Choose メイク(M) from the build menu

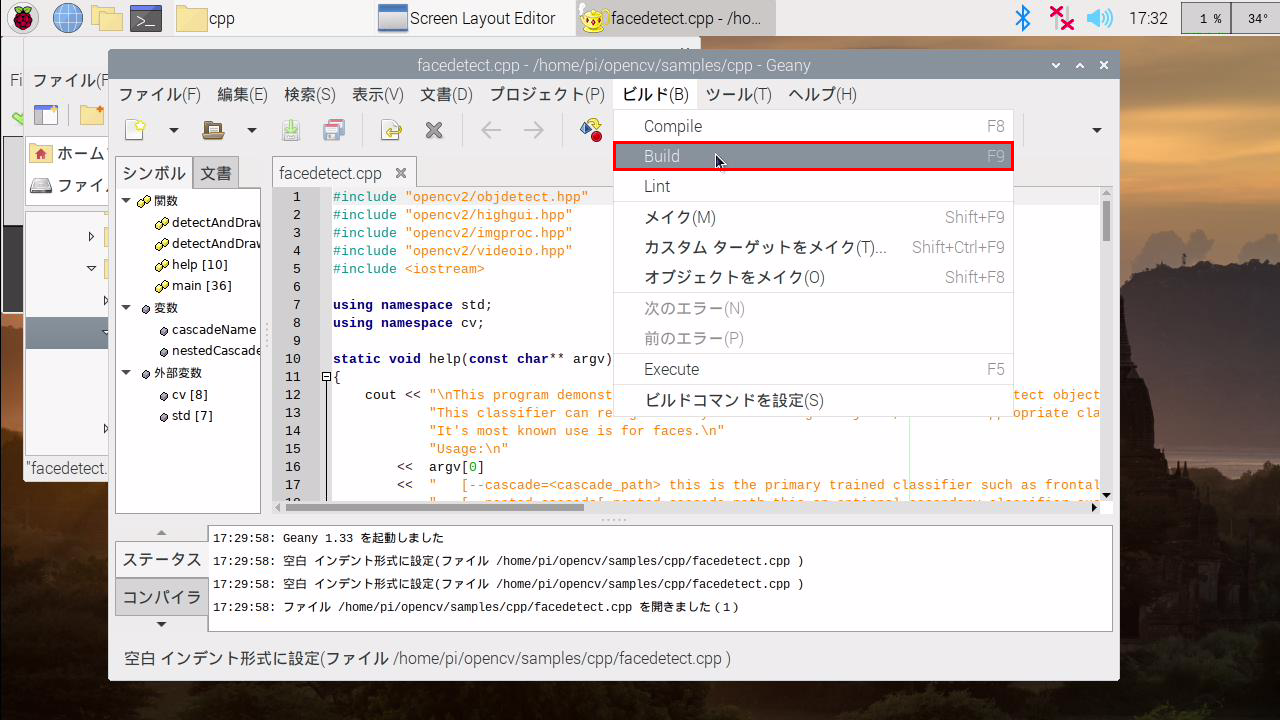coord(813,217)
